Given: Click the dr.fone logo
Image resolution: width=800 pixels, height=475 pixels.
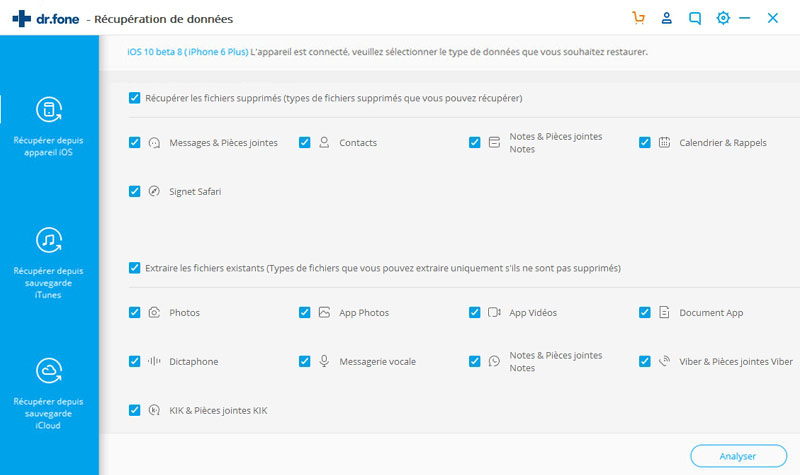Looking at the screenshot, I should coord(46,19).
